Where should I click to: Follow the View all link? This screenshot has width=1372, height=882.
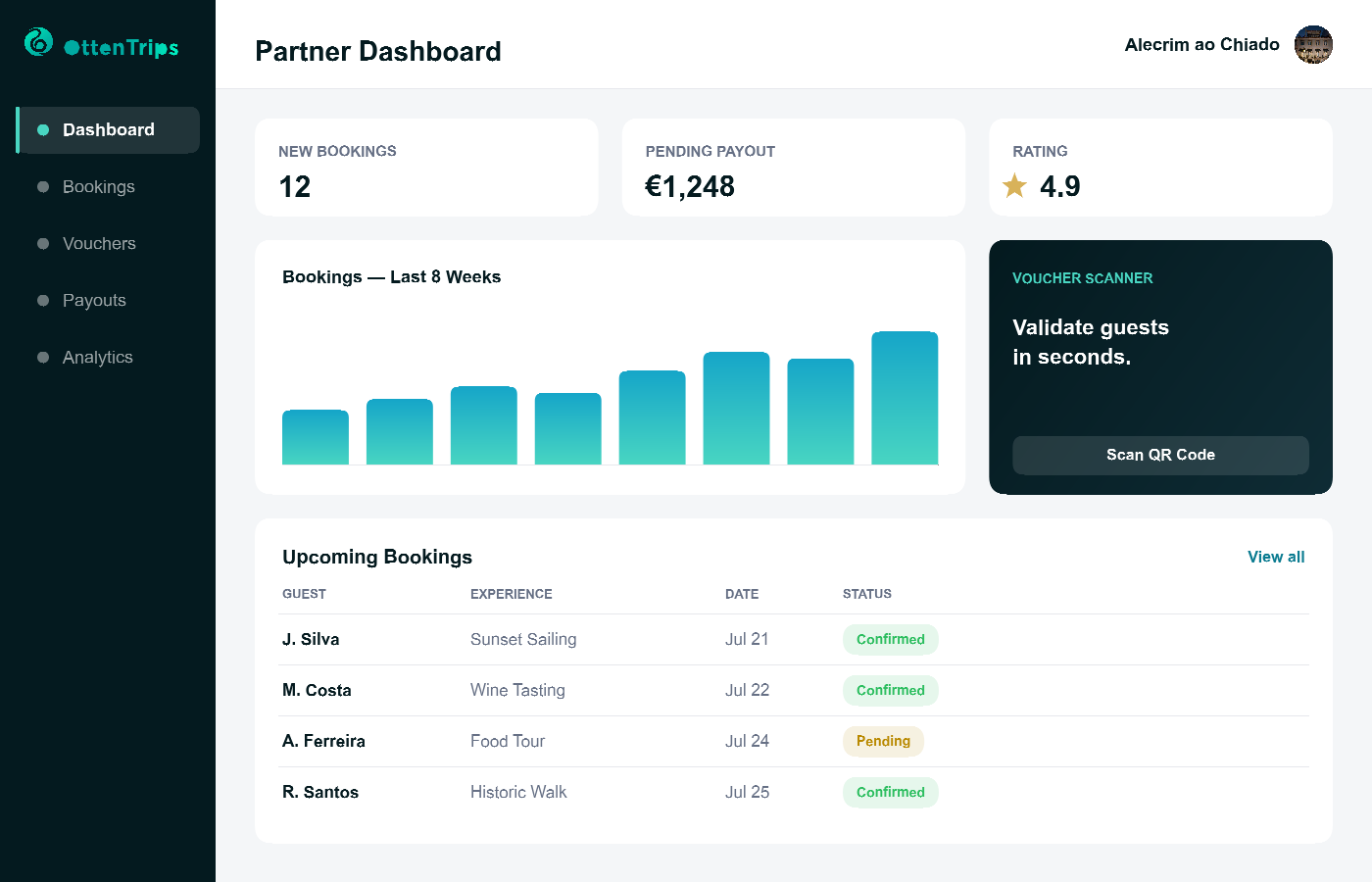pos(1276,557)
